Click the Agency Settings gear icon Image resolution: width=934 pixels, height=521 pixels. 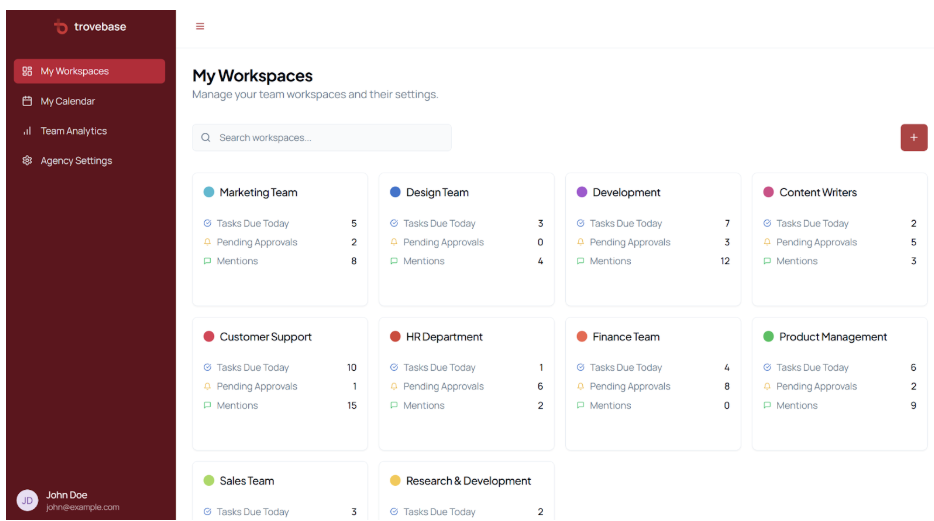coord(27,160)
